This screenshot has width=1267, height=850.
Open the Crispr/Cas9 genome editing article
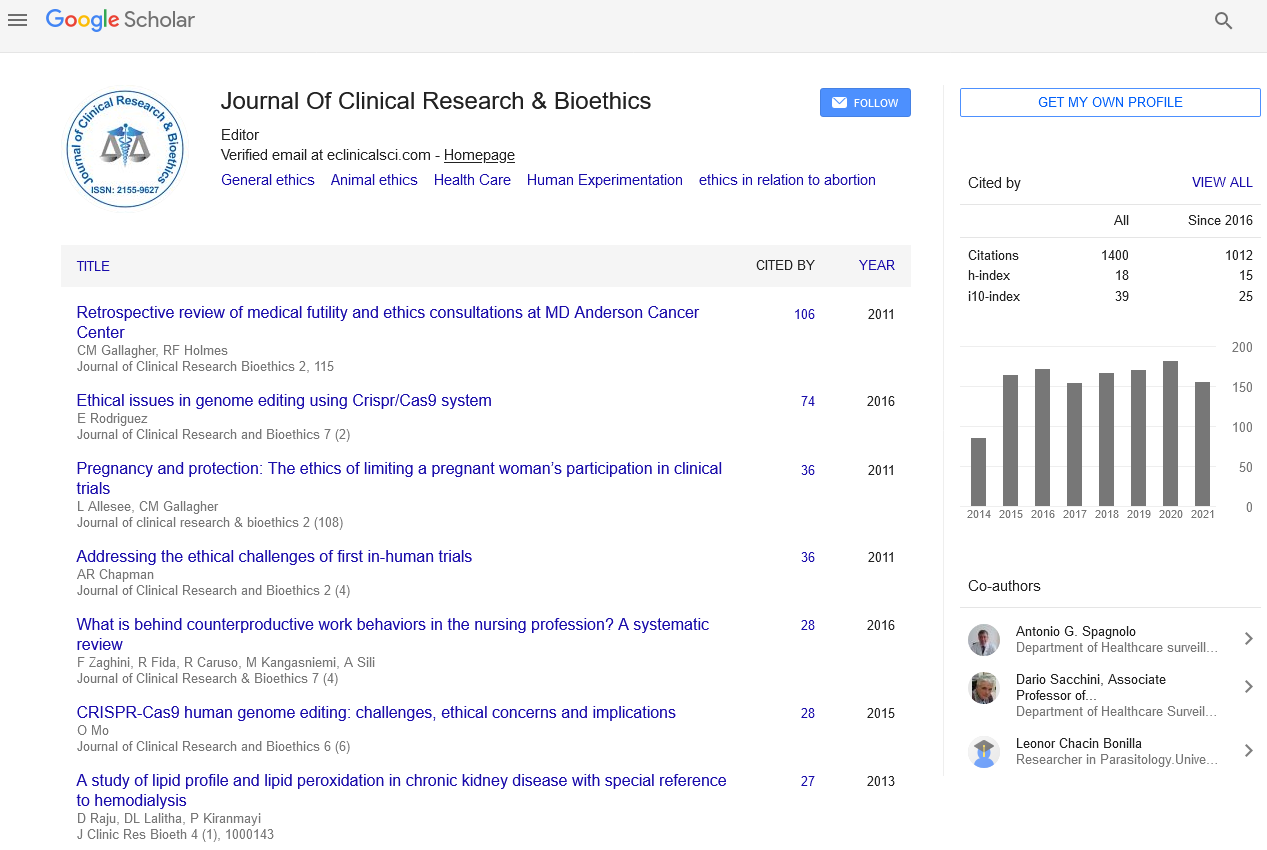click(284, 401)
